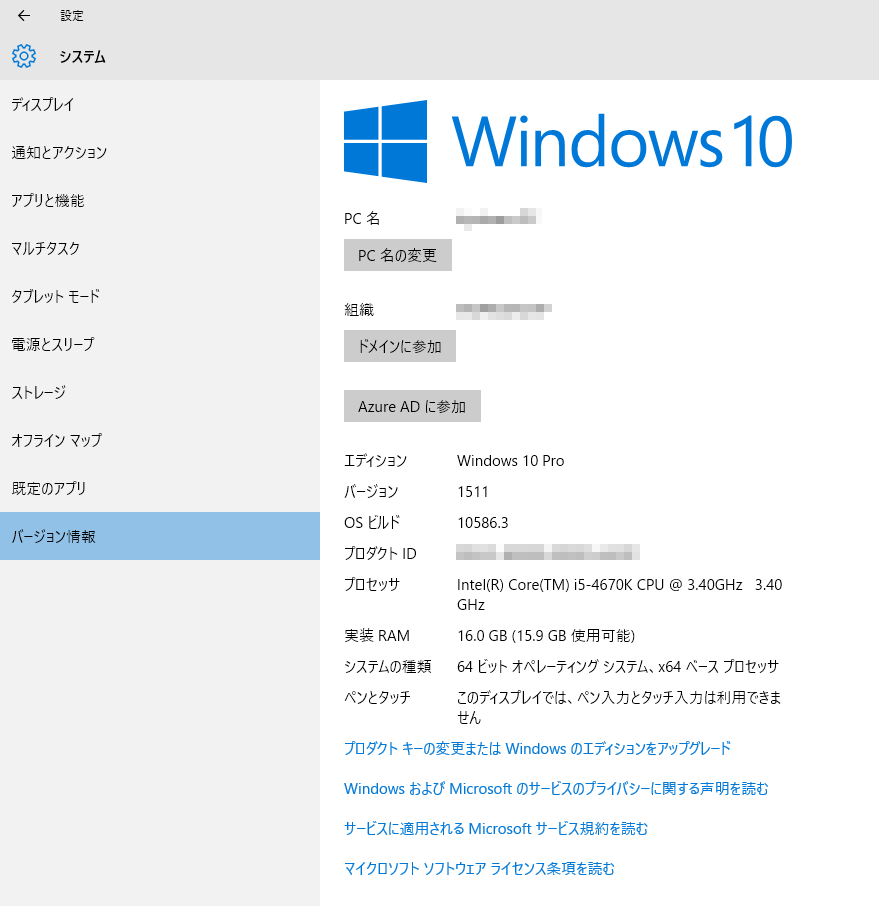Click the 16.0 GB RAM value
879x906 pixels.
tap(546, 636)
